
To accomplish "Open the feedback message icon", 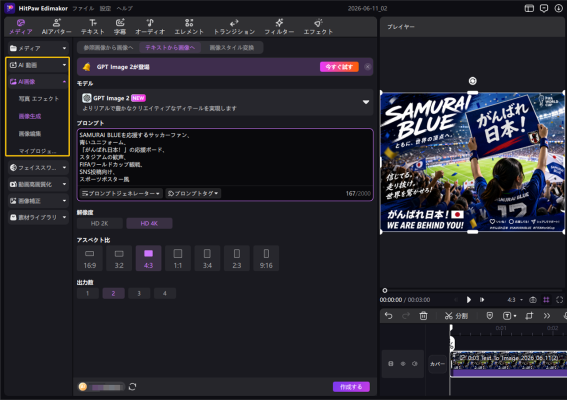I will click(x=544, y=8).
